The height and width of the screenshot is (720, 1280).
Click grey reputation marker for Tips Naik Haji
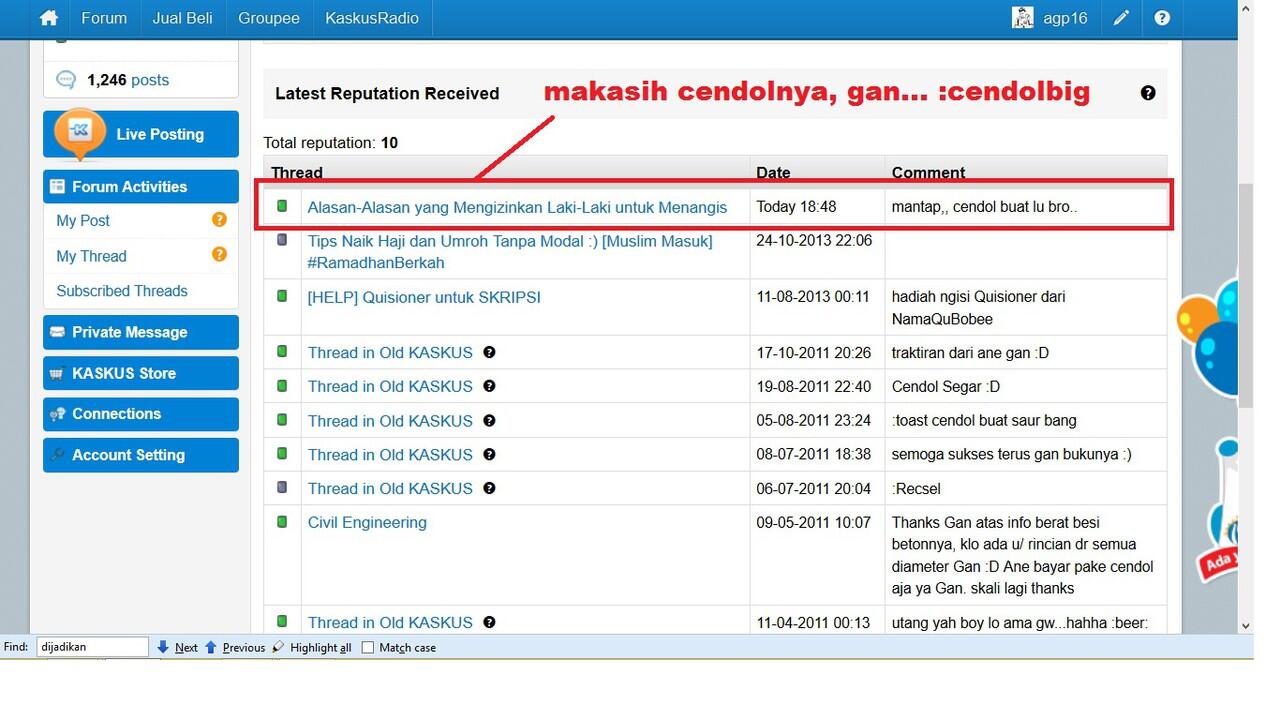point(282,240)
